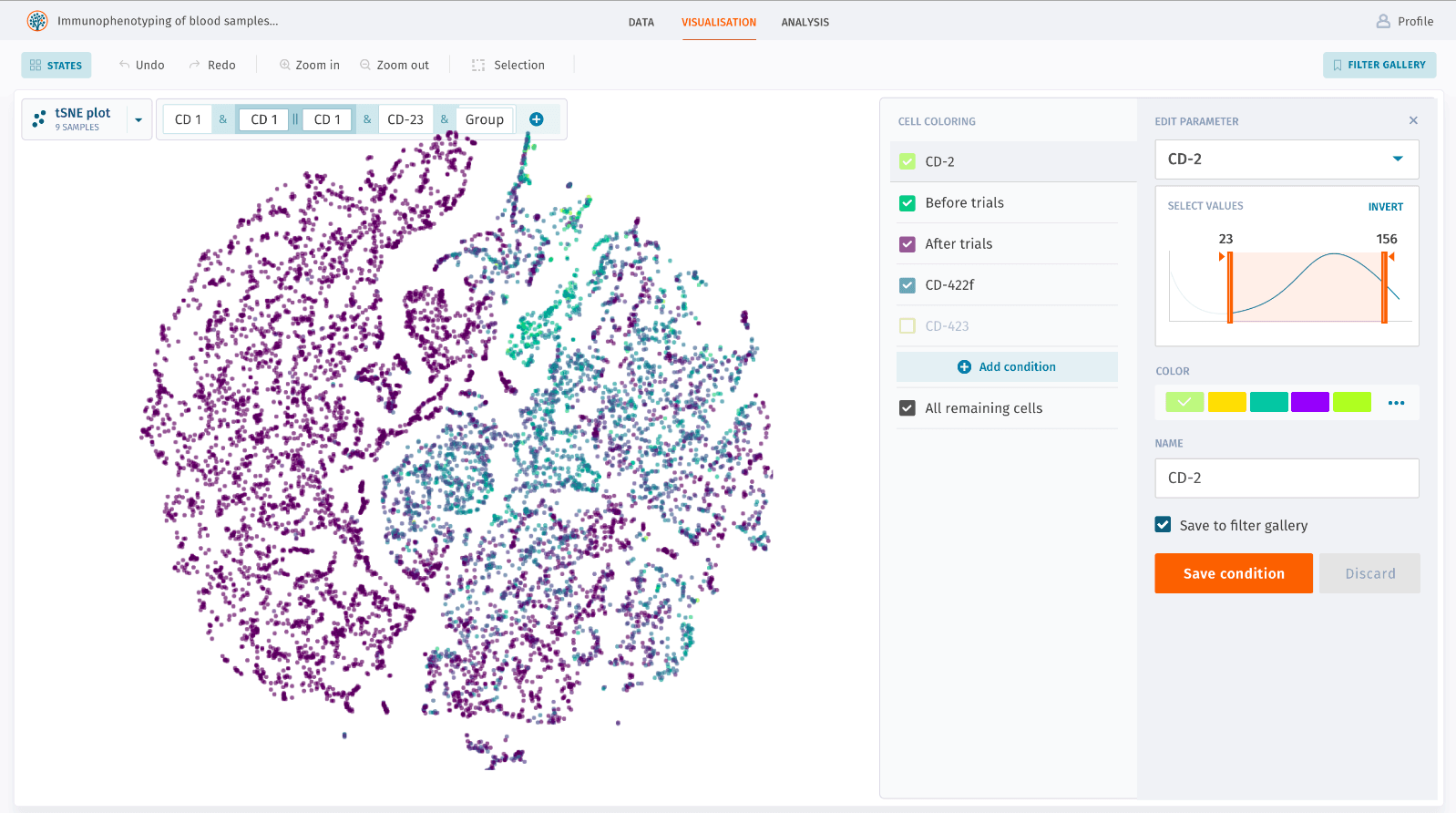
Task: Click the Save condition button
Action: pos(1233,573)
